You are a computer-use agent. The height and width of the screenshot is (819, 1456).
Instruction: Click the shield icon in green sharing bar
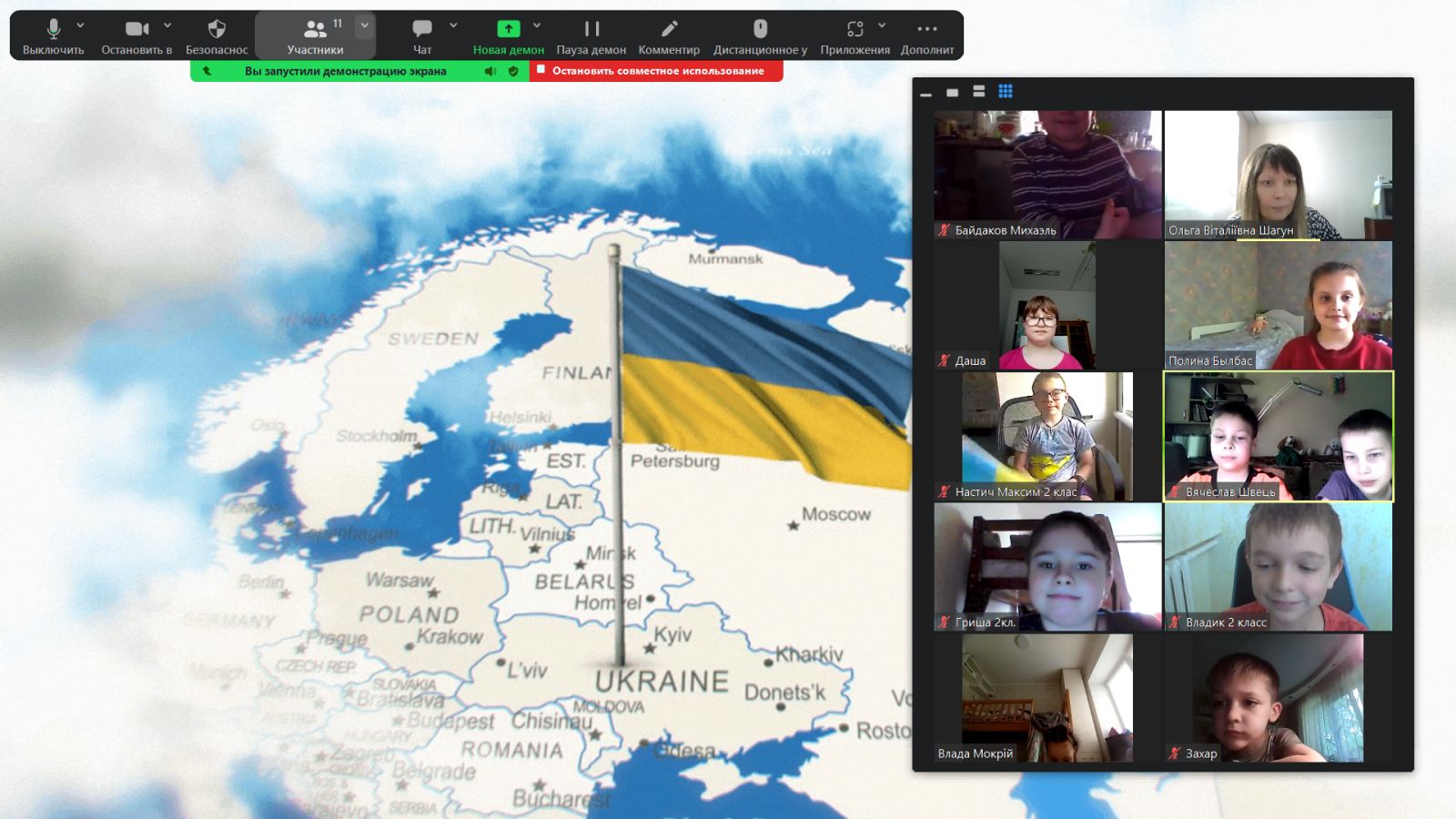pyautogui.click(x=513, y=71)
